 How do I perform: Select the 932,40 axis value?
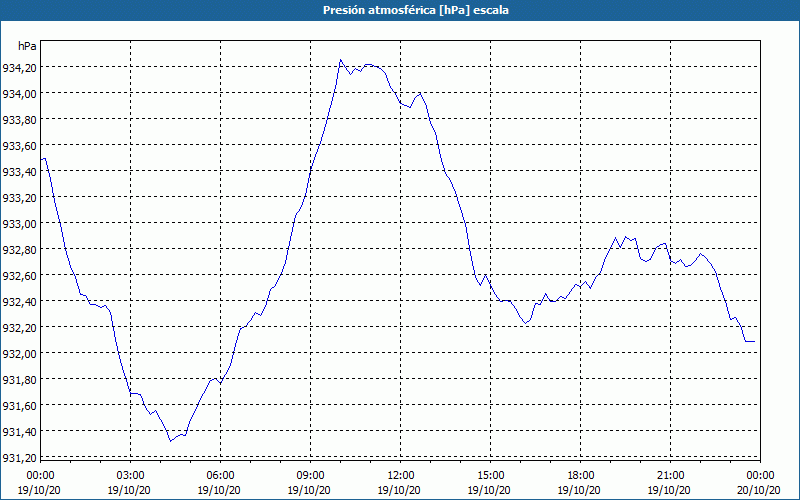19,302
